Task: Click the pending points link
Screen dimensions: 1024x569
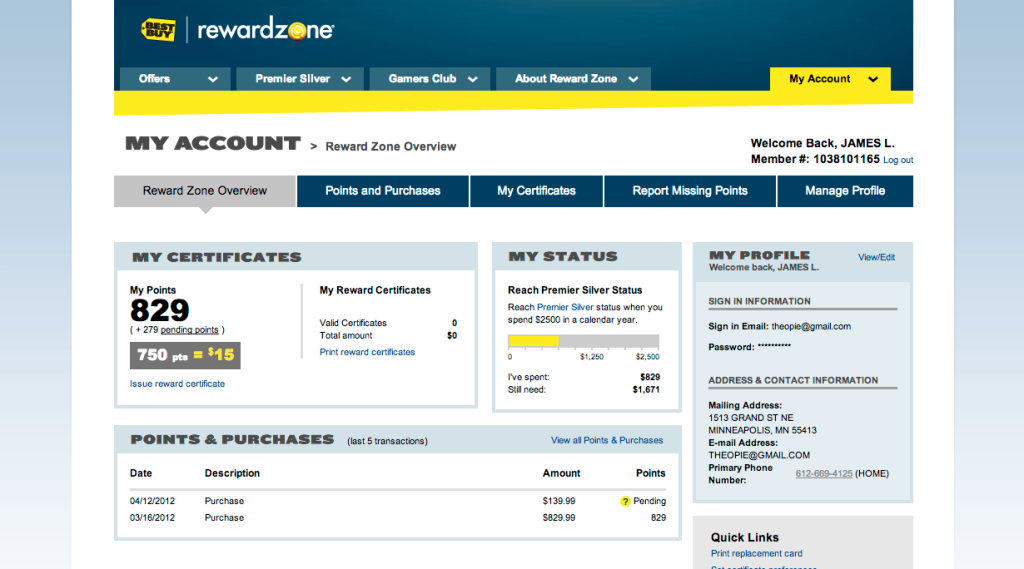Action: [190, 330]
